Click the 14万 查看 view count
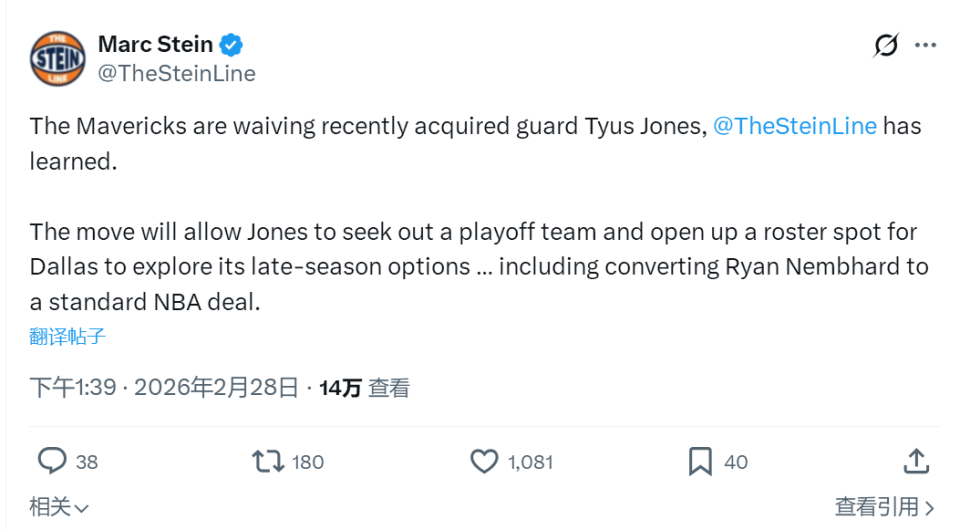960x530 pixels. tap(364, 388)
